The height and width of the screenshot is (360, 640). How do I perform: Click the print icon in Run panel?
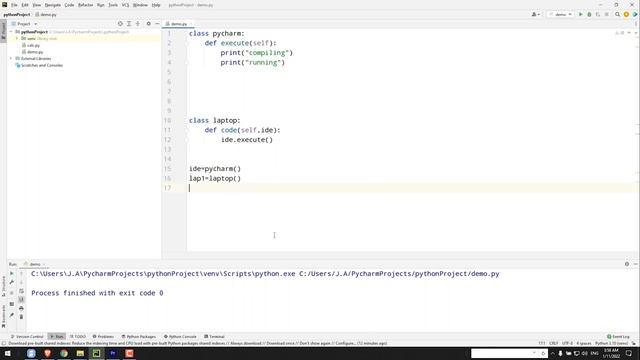[21, 308]
